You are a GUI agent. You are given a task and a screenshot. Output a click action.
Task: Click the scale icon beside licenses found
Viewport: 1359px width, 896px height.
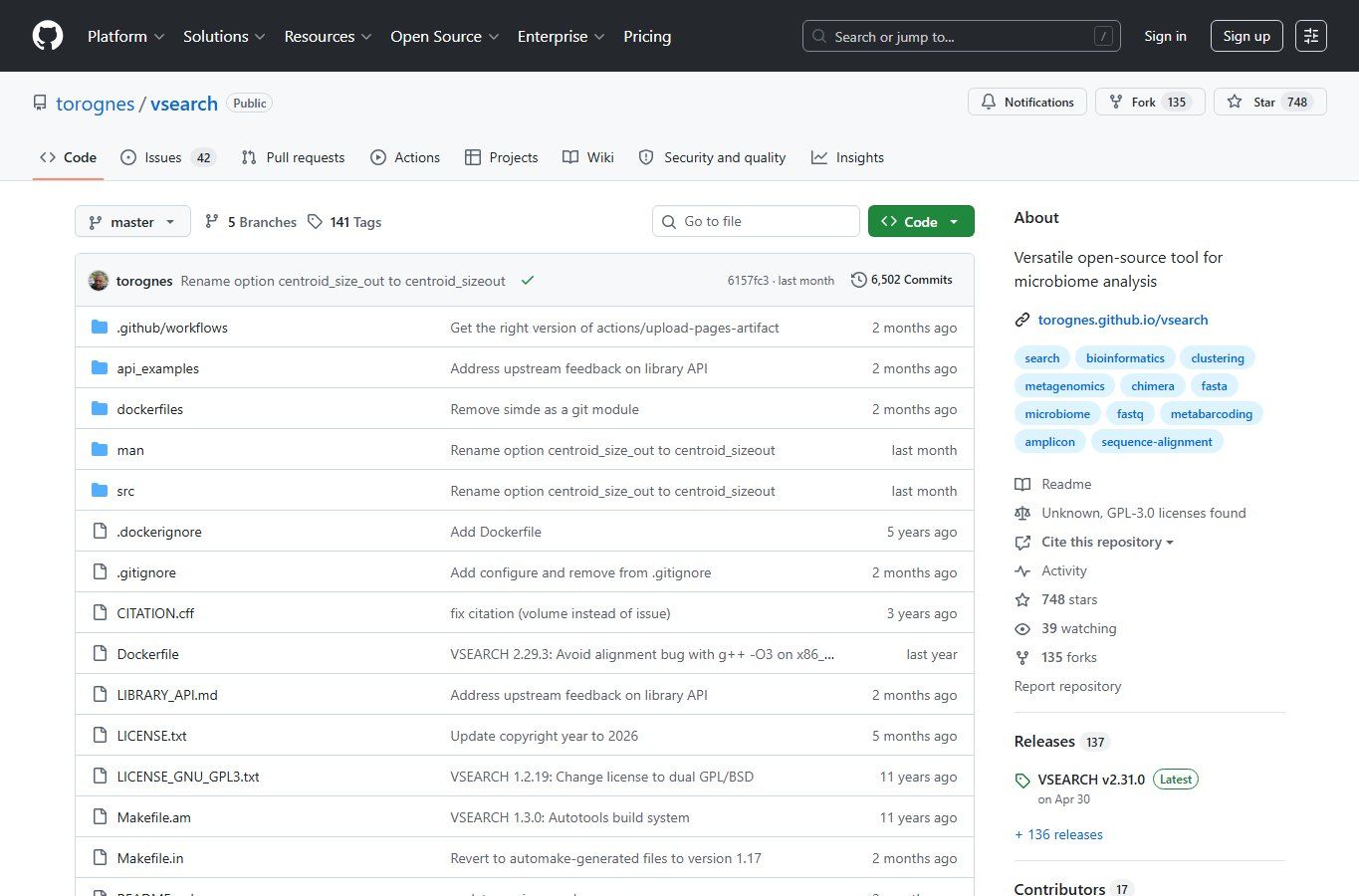[1022, 514]
